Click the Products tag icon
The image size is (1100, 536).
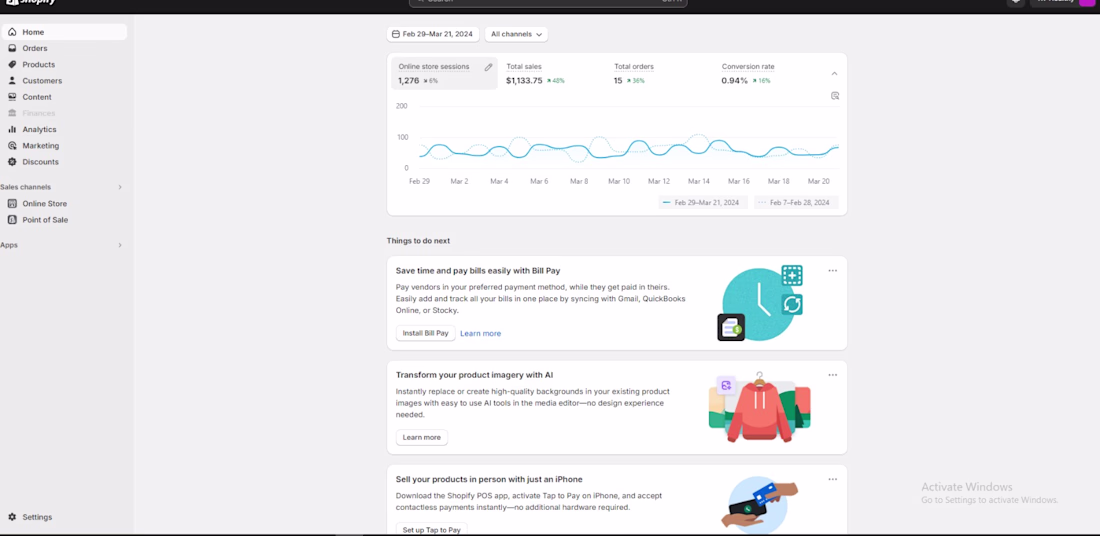click(12, 65)
